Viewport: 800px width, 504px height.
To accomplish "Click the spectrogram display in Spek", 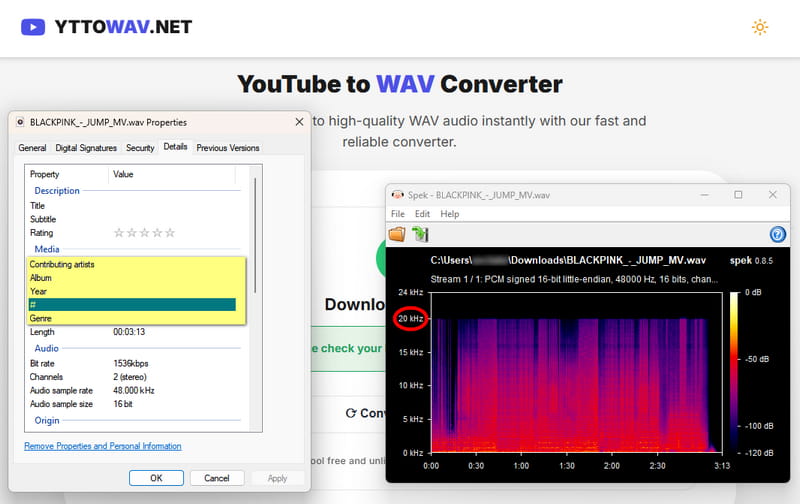I will (577, 372).
